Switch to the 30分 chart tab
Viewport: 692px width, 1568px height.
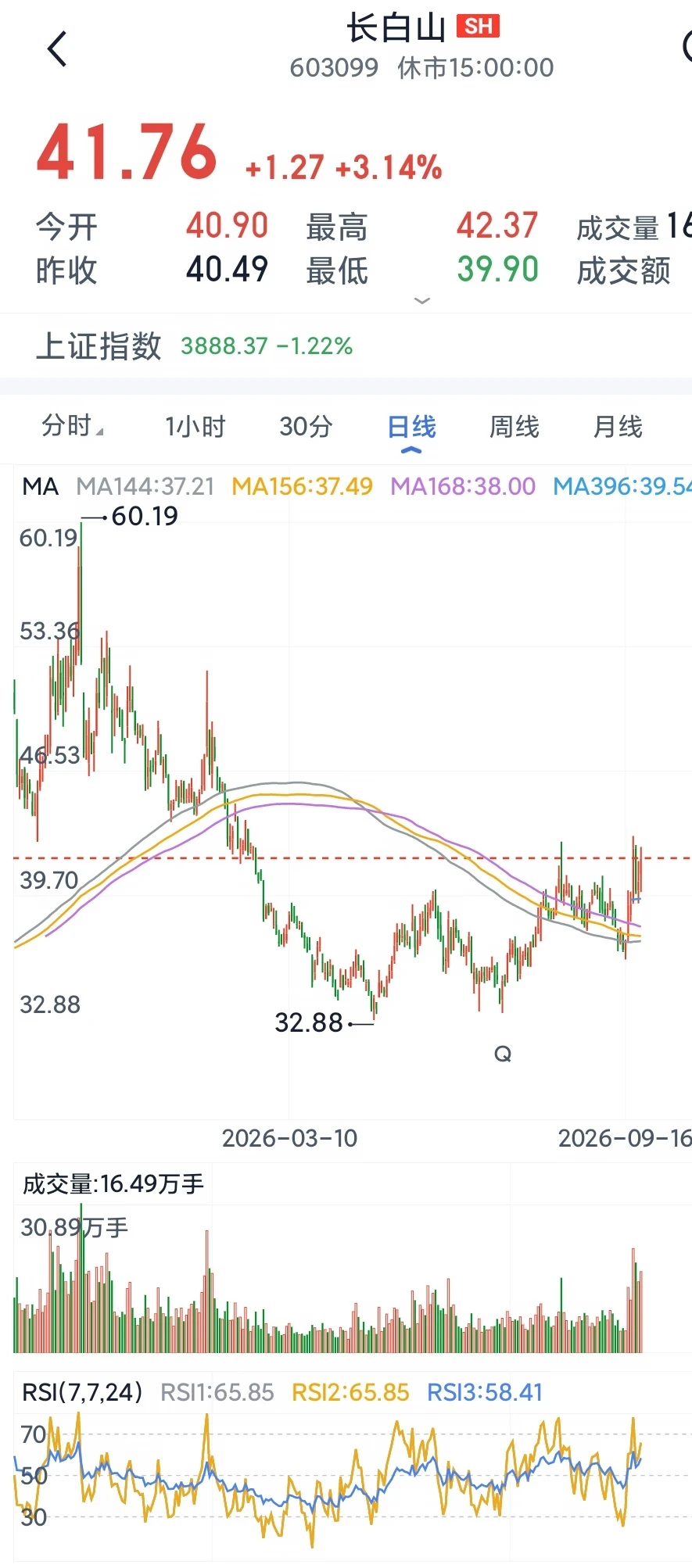point(306,427)
